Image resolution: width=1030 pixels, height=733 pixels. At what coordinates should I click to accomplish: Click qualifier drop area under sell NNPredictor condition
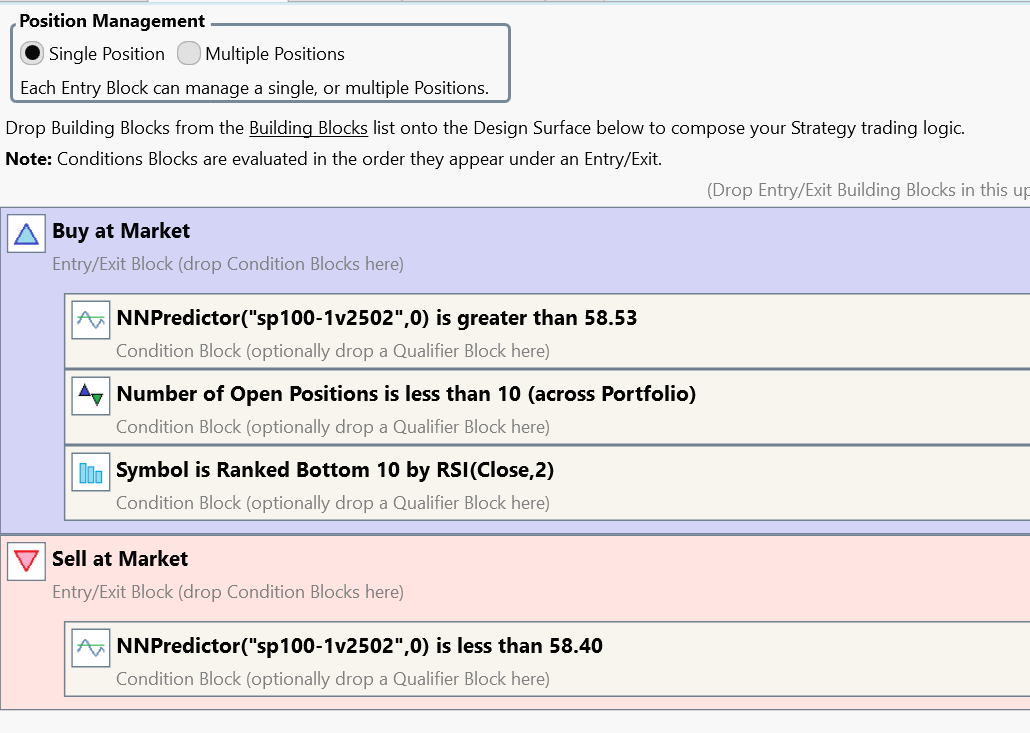(333, 679)
